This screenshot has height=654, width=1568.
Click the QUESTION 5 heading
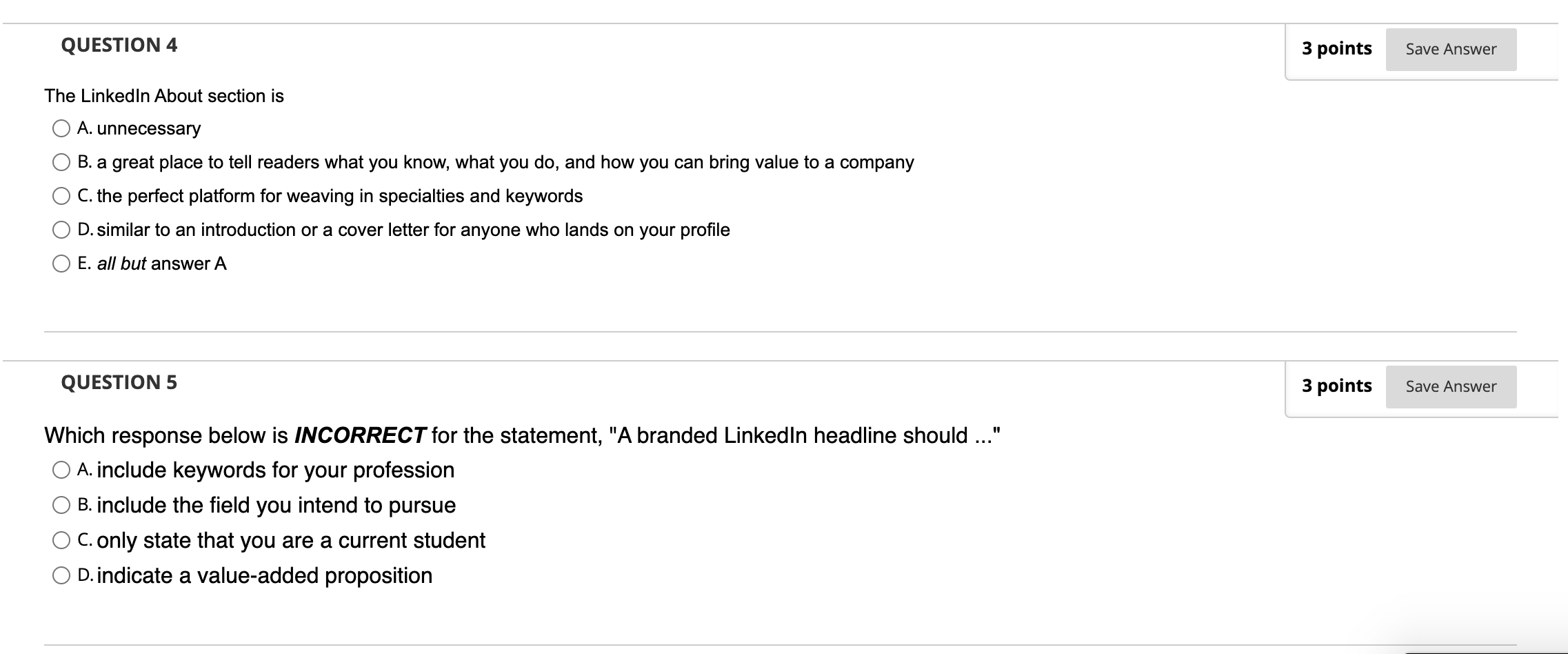119,383
